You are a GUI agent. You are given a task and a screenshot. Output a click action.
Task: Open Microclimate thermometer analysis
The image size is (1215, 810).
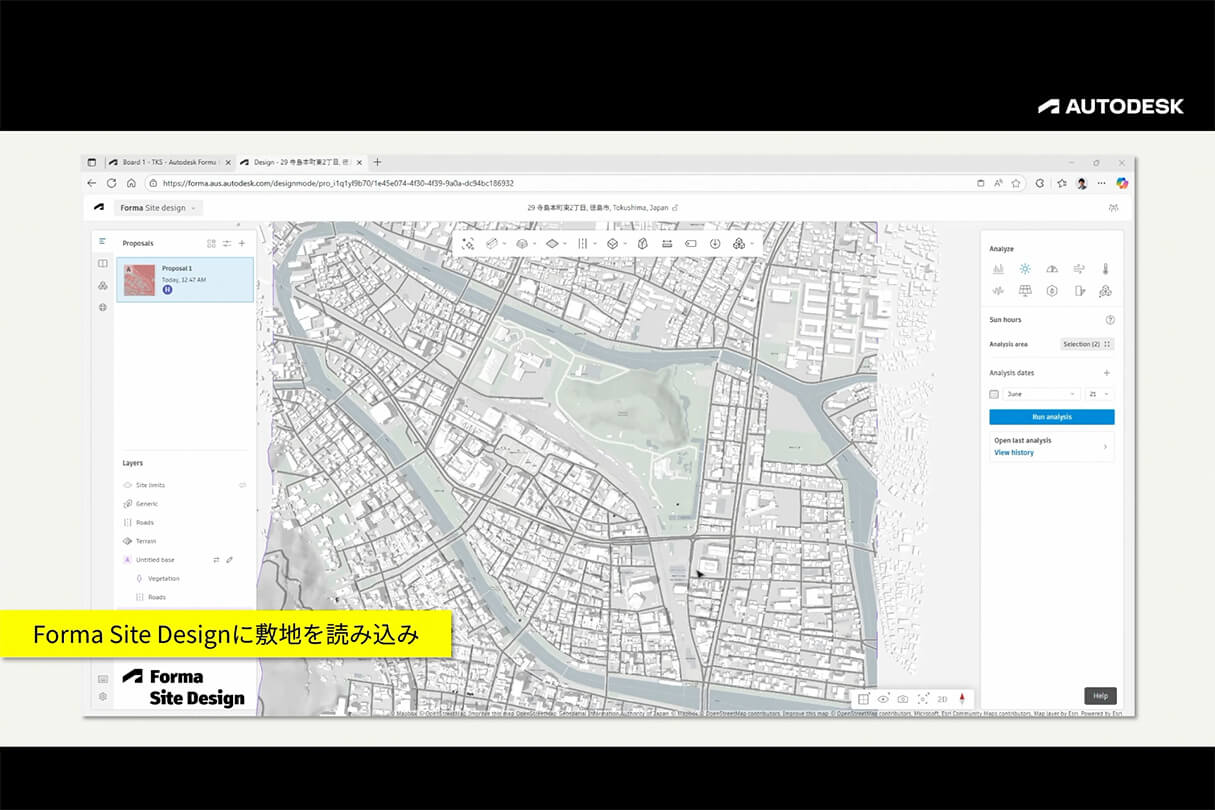1106,269
